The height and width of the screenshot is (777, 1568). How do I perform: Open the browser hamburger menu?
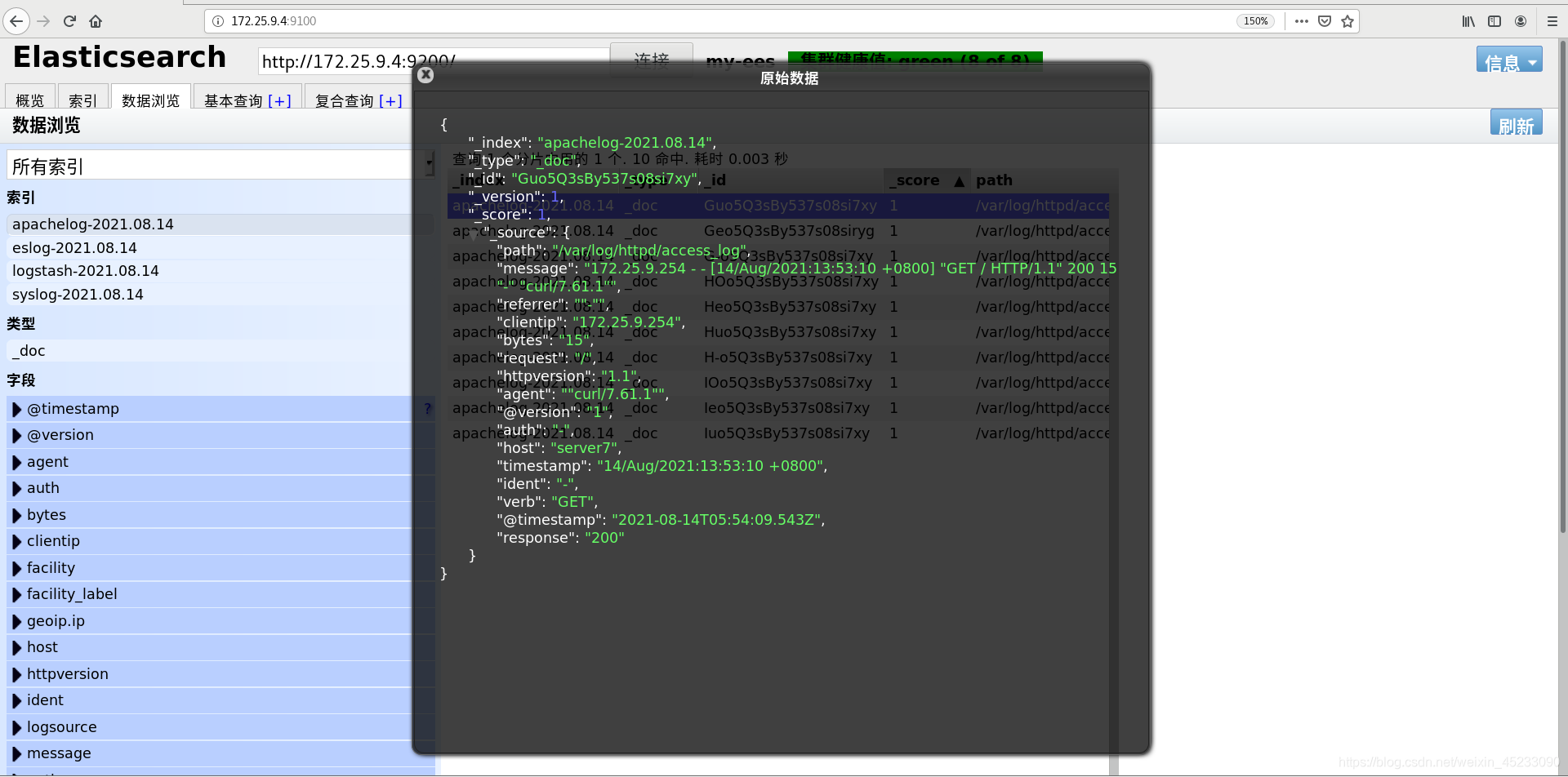(x=1552, y=21)
